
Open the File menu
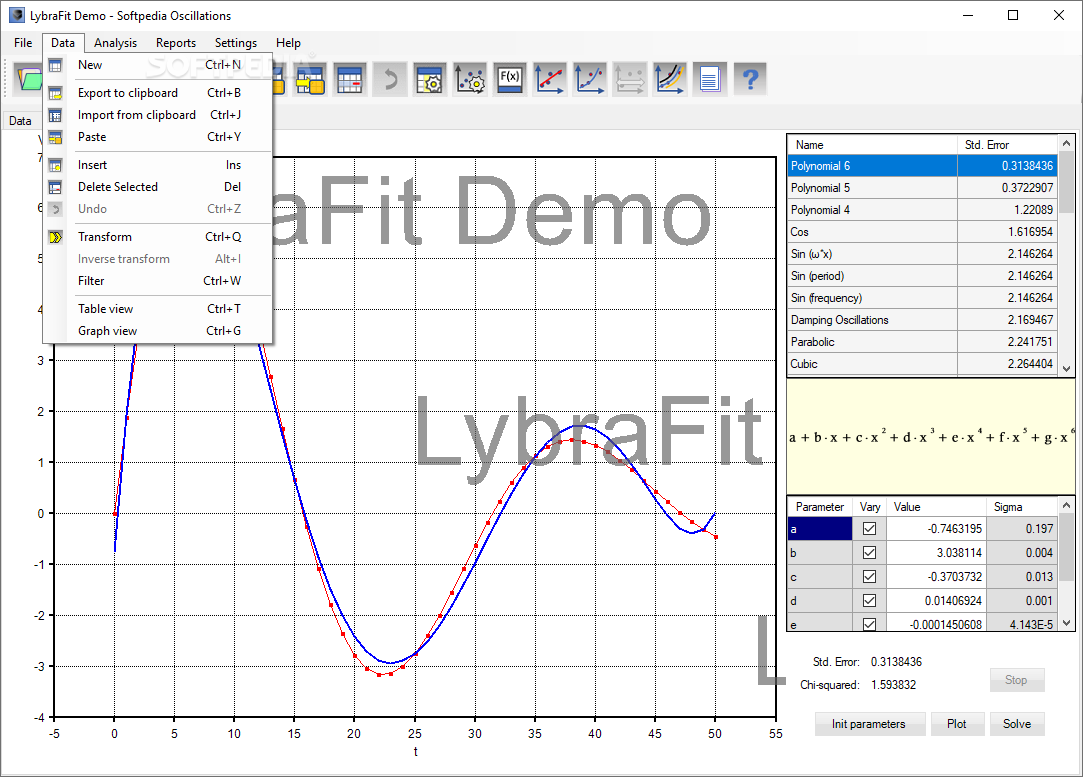[x=23, y=43]
